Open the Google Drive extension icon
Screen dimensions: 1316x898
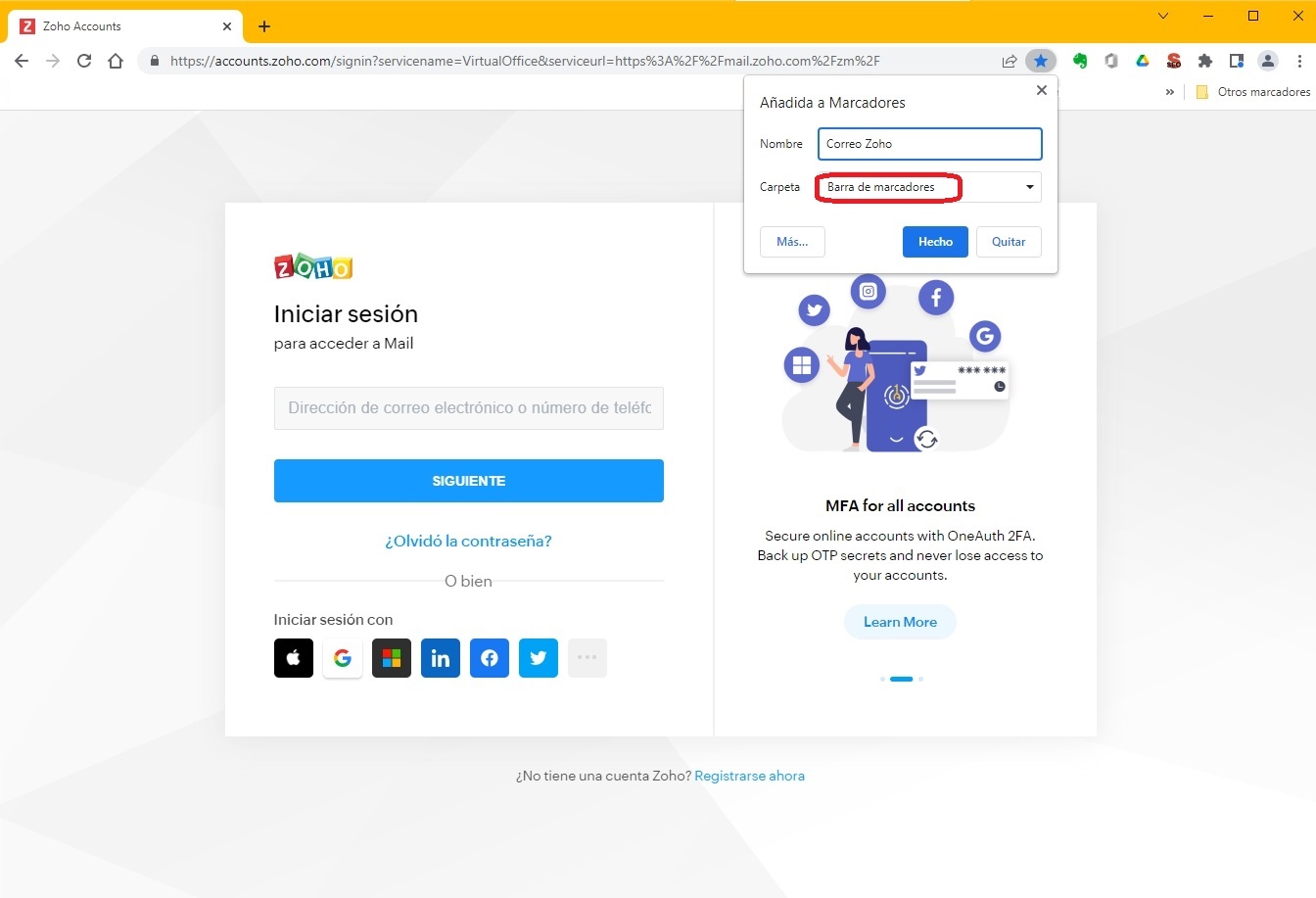pyautogui.click(x=1143, y=61)
